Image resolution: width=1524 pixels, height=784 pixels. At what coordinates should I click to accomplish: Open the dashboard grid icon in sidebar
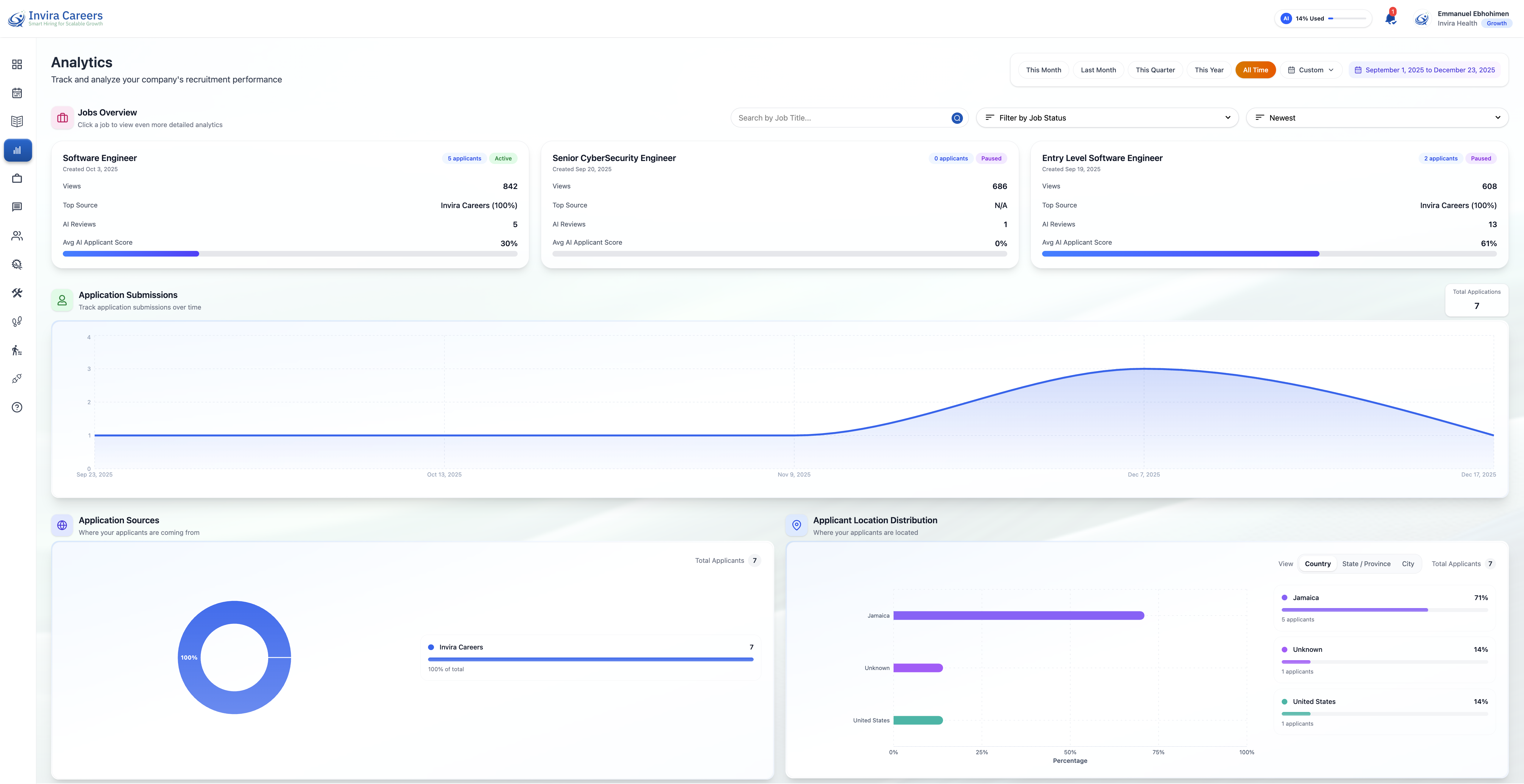click(x=17, y=64)
